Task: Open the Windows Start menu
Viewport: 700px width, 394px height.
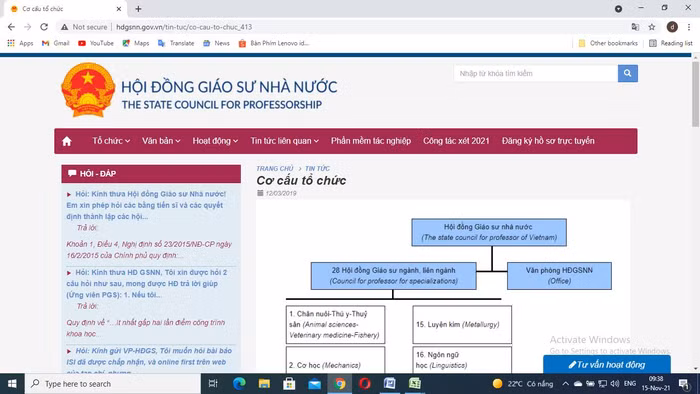Action: tap(12, 384)
